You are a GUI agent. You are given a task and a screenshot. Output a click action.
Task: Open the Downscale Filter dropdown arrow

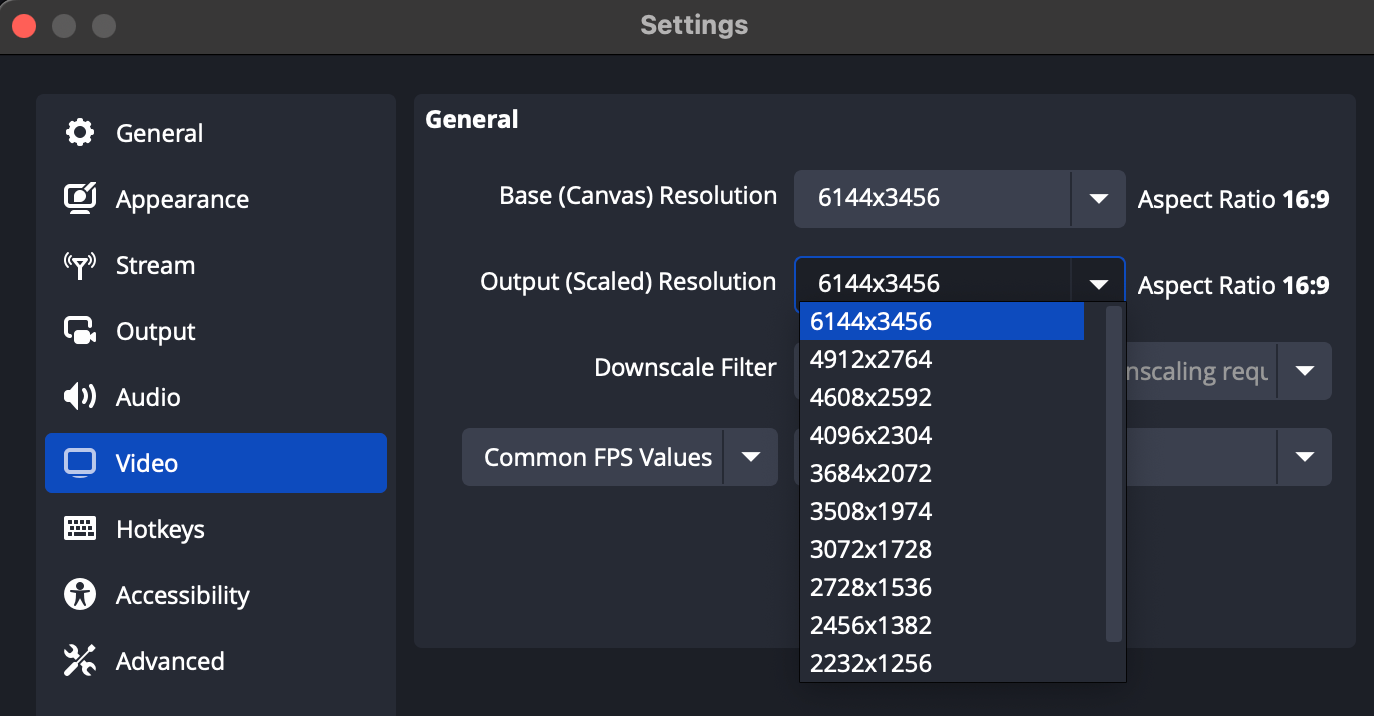1304,371
